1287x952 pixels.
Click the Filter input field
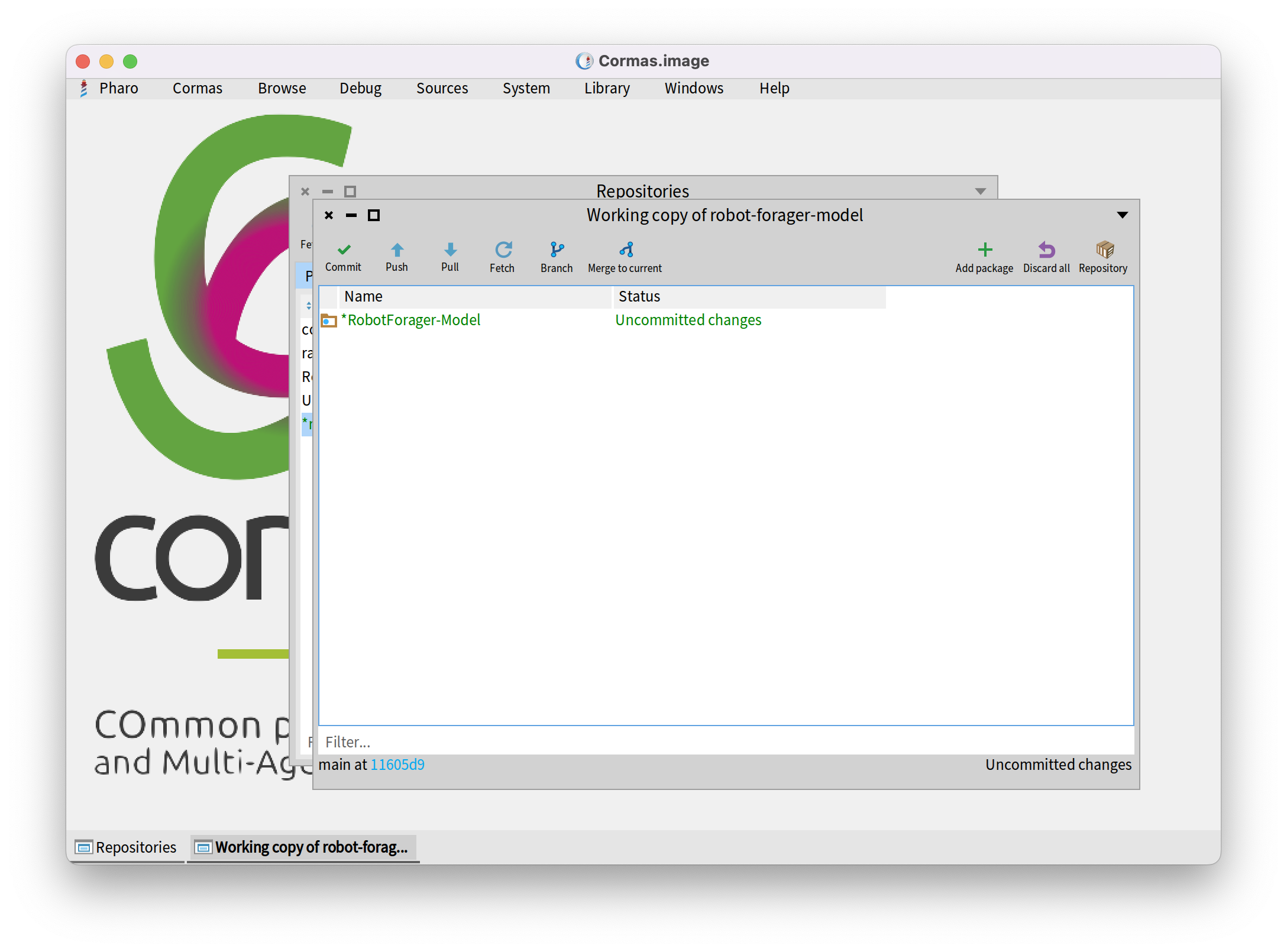coord(725,742)
